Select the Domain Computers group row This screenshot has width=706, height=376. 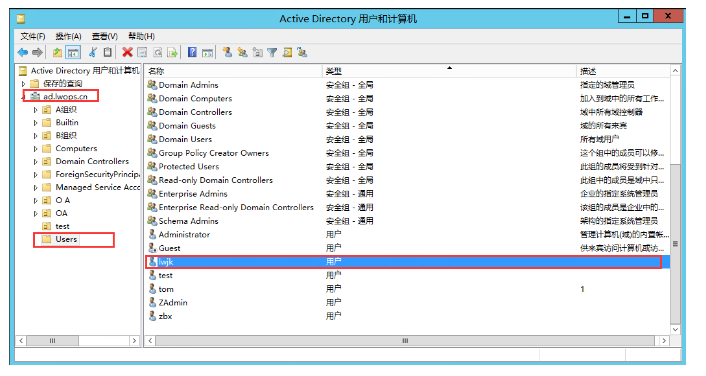point(407,99)
